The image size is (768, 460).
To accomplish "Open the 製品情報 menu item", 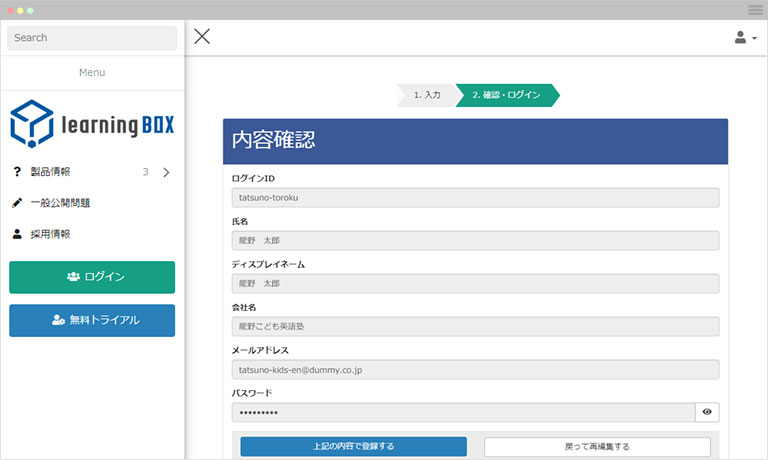I will [x=50, y=172].
